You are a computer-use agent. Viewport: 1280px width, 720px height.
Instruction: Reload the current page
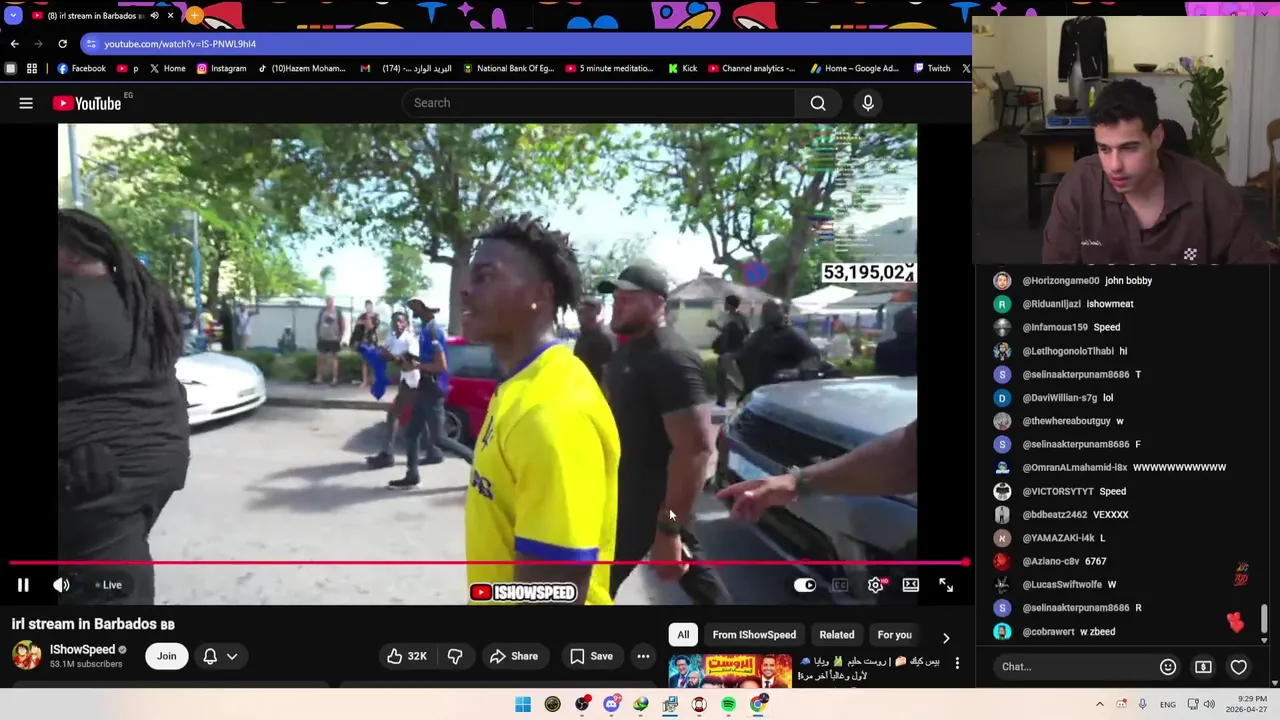(x=62, y=44)
